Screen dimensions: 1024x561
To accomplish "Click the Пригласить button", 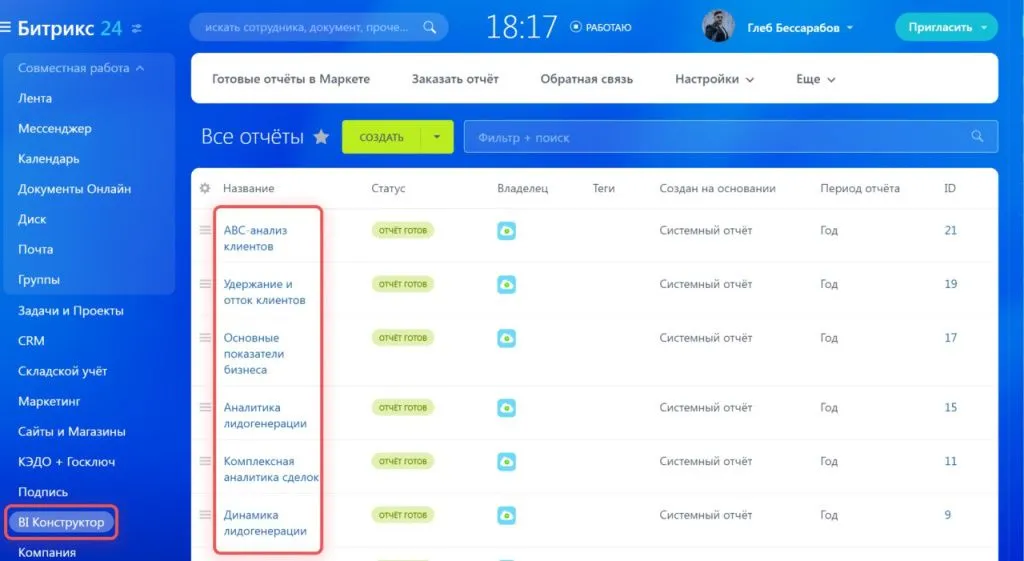I will (x=946, y=27).
